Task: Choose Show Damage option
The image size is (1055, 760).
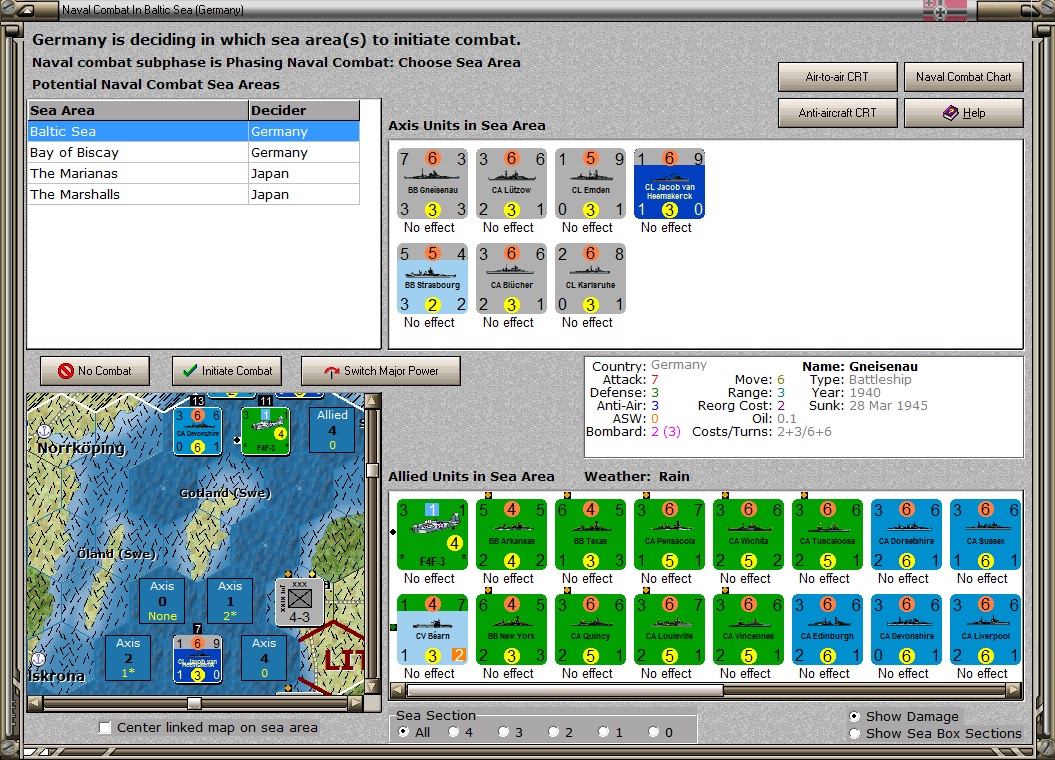Action: 854,716
